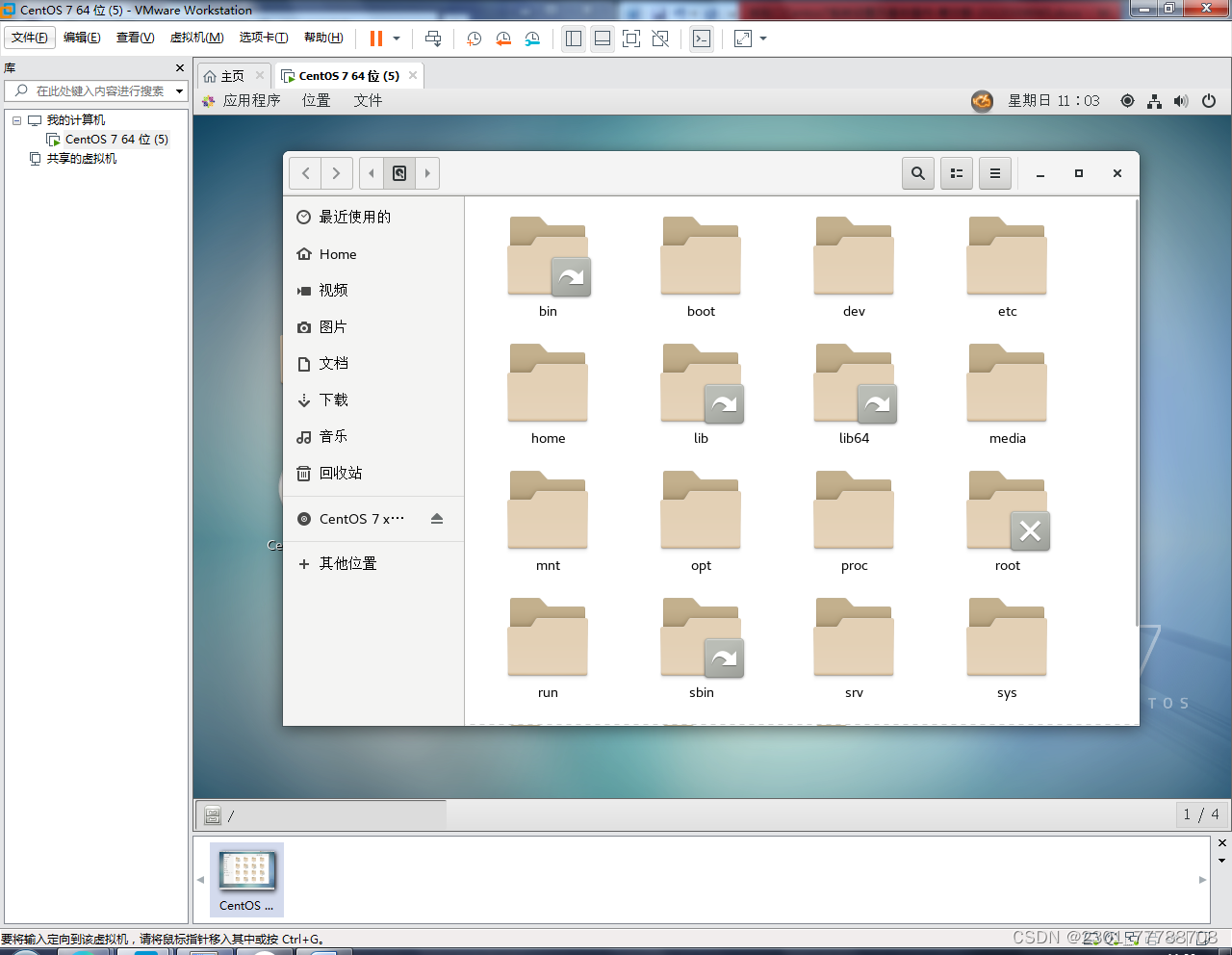Open 视频 in the sidebar
This screenshot has height=955, width=1232.
[373, 290]
